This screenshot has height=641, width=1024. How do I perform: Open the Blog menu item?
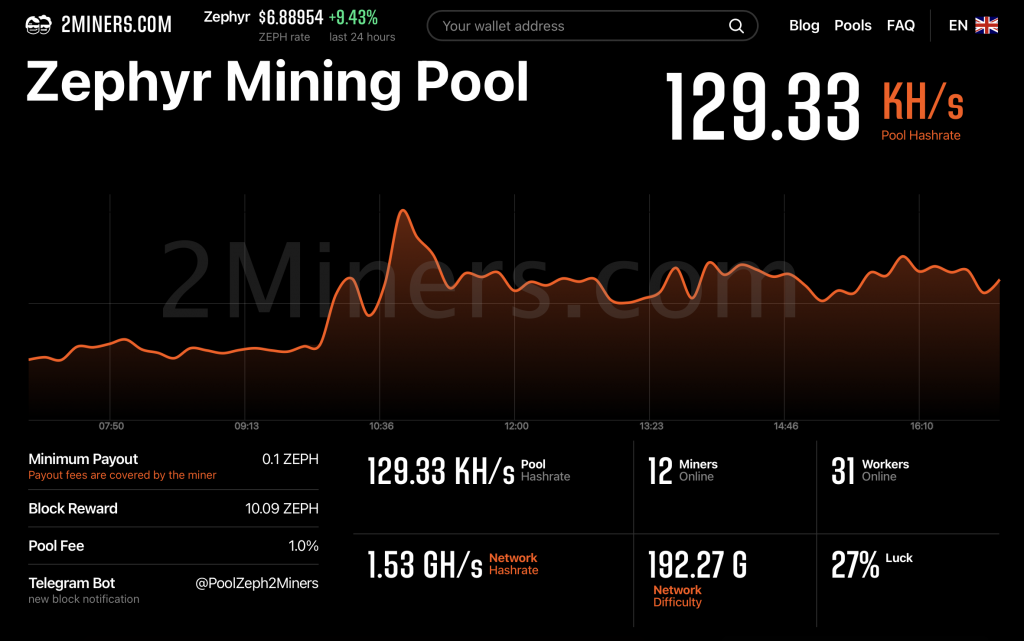click(x=804, y=25)
